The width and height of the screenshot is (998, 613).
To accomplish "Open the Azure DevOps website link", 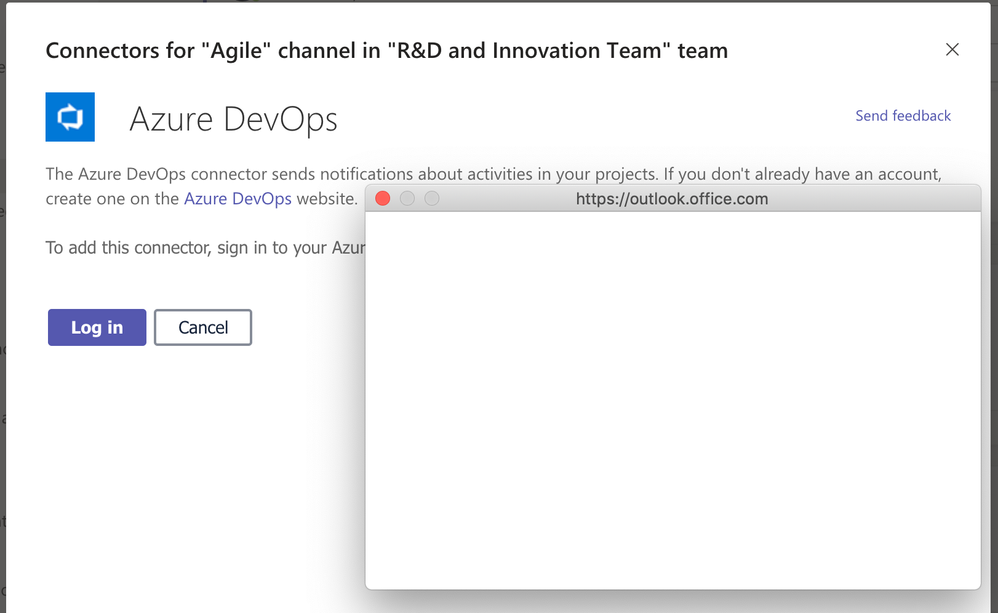I will 238,198.
